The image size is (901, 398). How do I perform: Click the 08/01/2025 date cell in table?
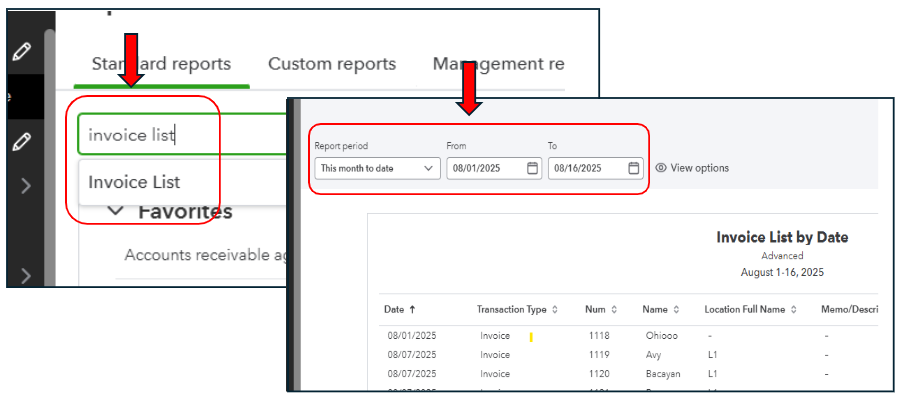[411, 336]
